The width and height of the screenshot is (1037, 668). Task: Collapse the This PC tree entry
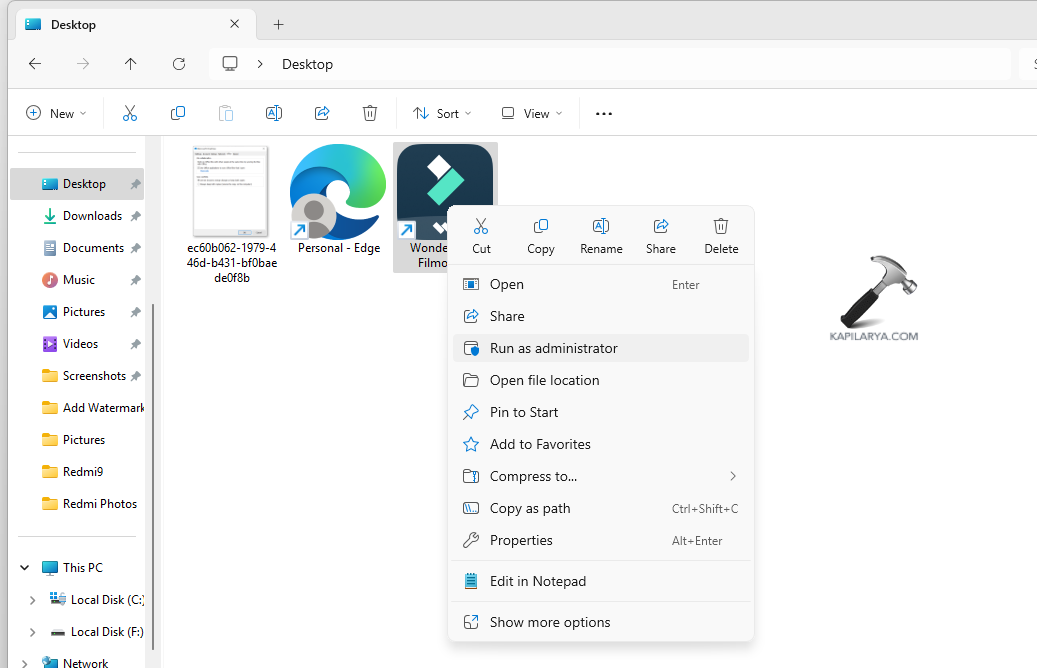click(23, 567)
